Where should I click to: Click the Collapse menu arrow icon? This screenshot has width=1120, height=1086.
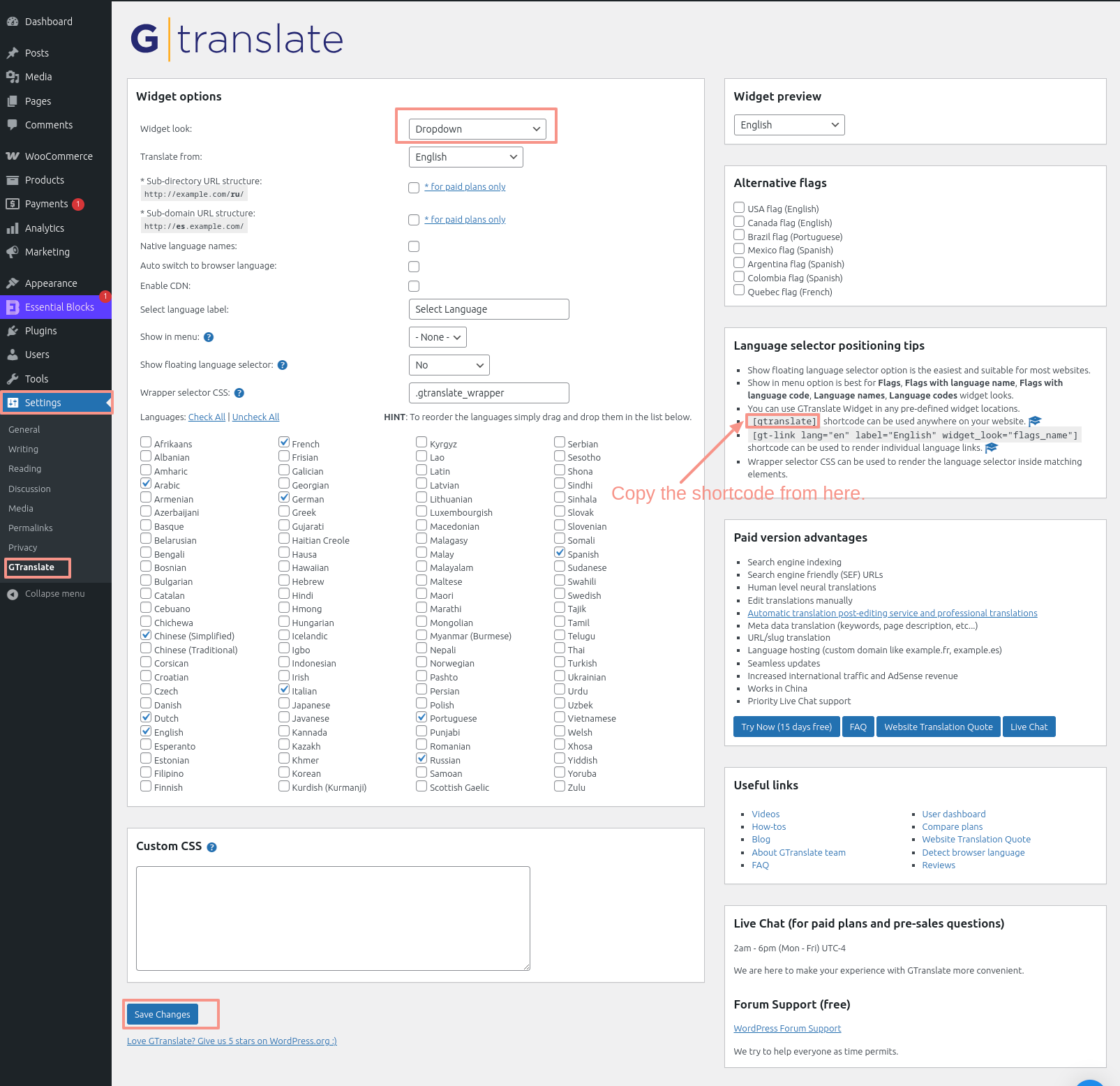13,594
